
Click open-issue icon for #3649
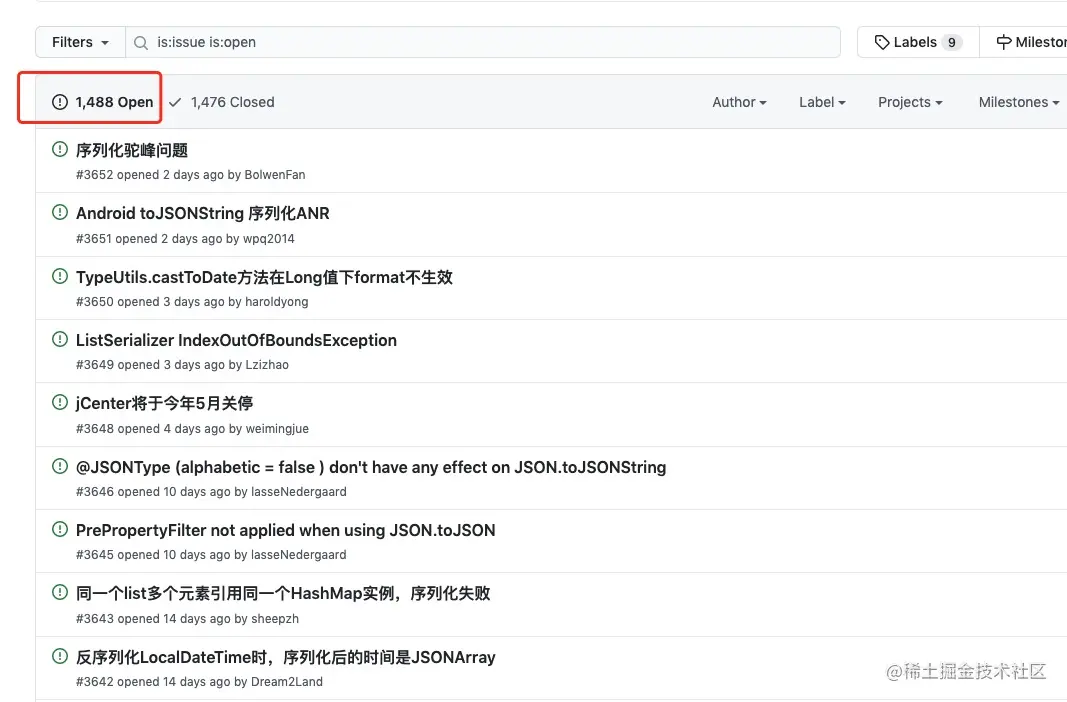(x=60, y=339)
